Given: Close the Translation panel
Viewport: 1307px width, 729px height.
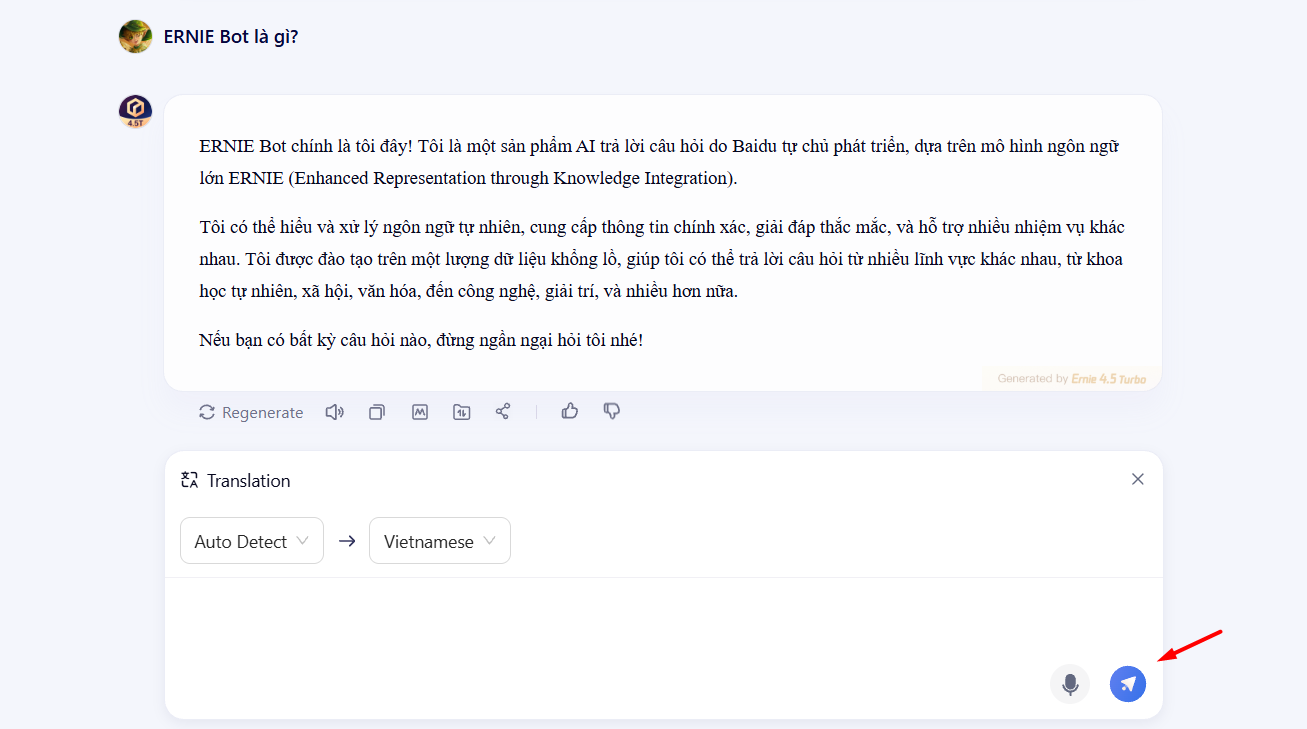Looking at the screenshot, I should coord(1137,479).
